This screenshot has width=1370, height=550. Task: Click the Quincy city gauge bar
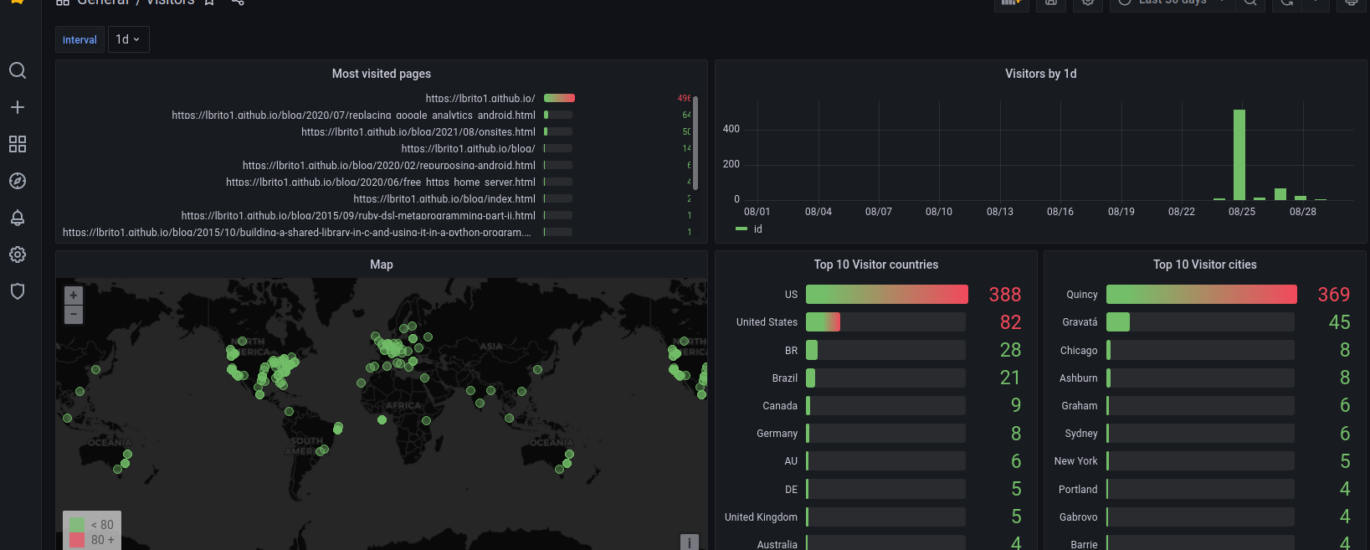click(x=1201, y=294)
